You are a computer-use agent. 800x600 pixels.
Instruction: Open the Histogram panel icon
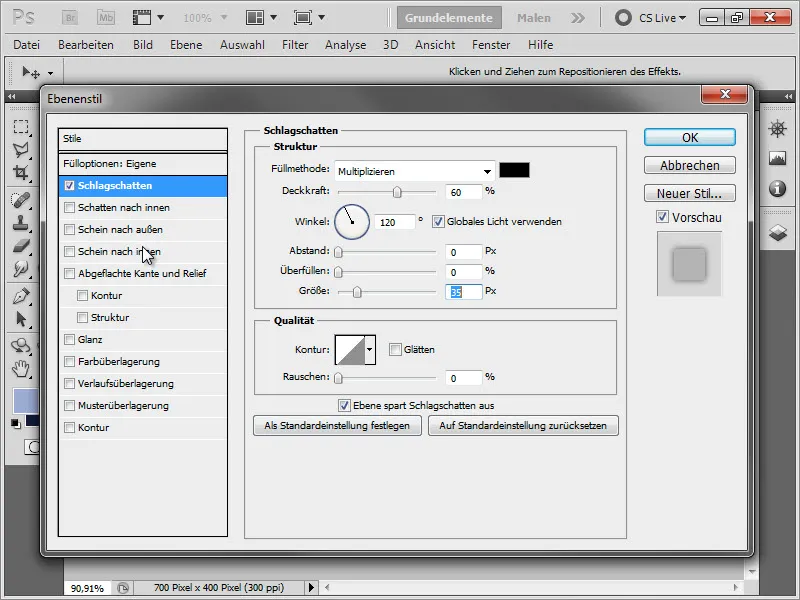coord(778,158)
